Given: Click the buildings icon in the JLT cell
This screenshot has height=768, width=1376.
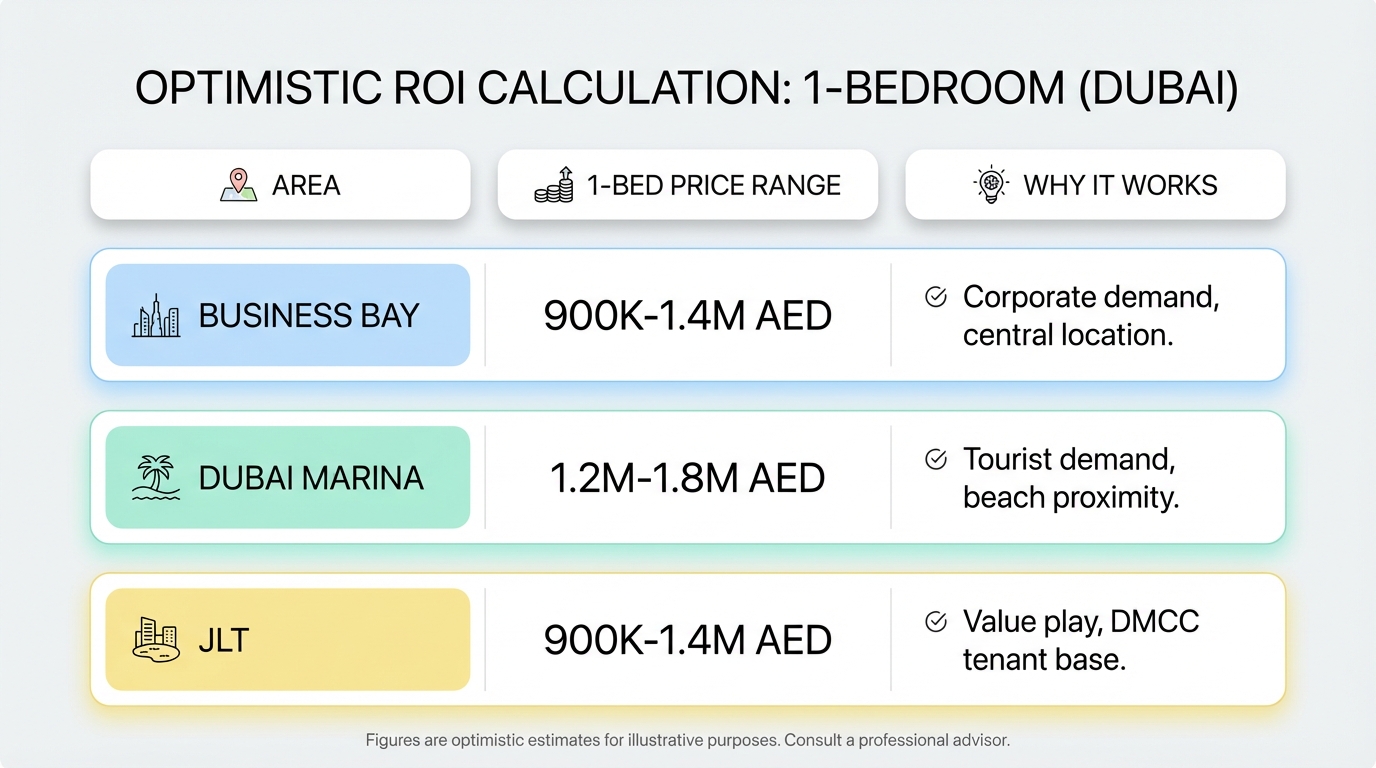Looking at the screenshot, I should [156, 640].
